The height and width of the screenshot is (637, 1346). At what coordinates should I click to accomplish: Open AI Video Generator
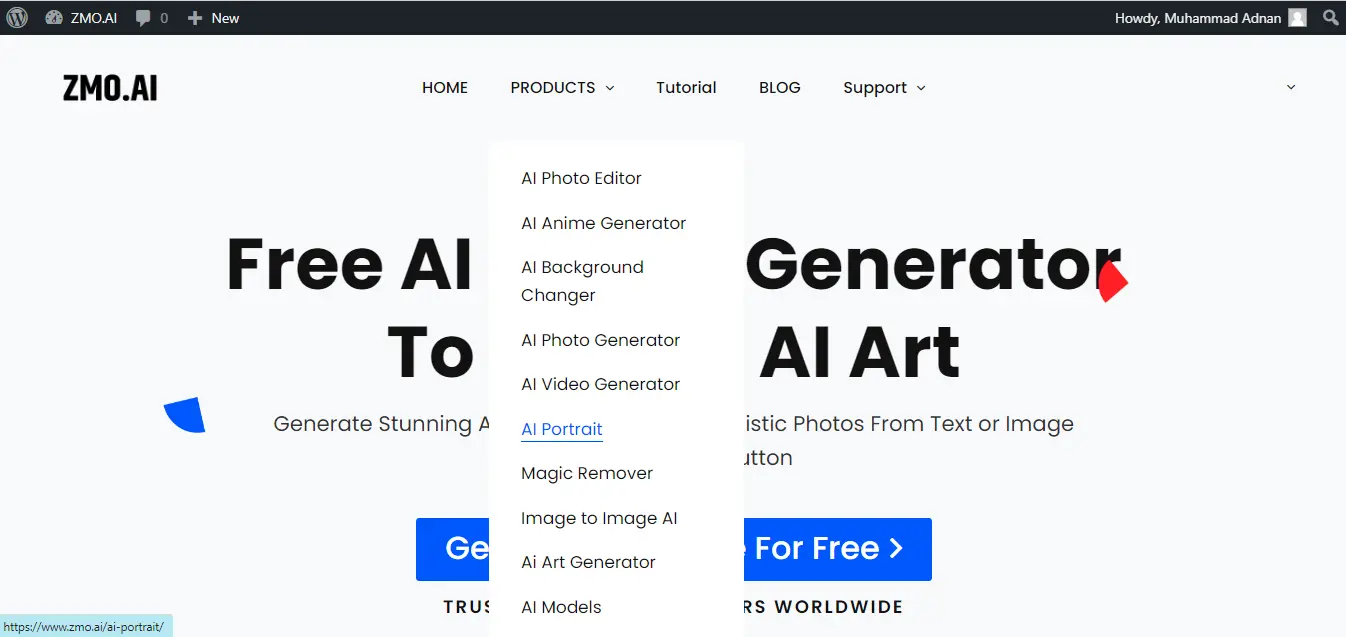point(600,384)
